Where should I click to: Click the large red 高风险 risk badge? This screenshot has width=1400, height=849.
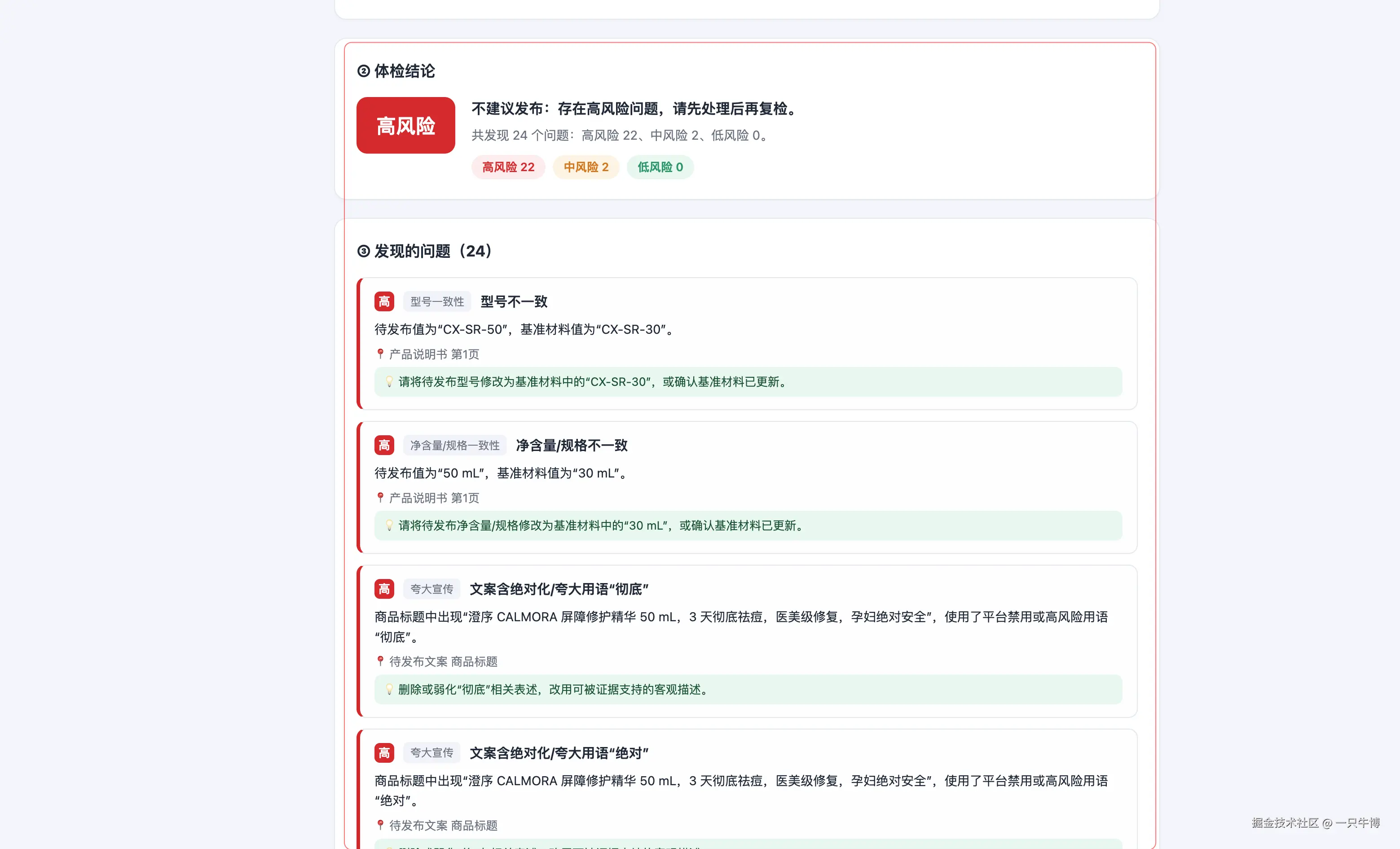click(x=406, y=125)
